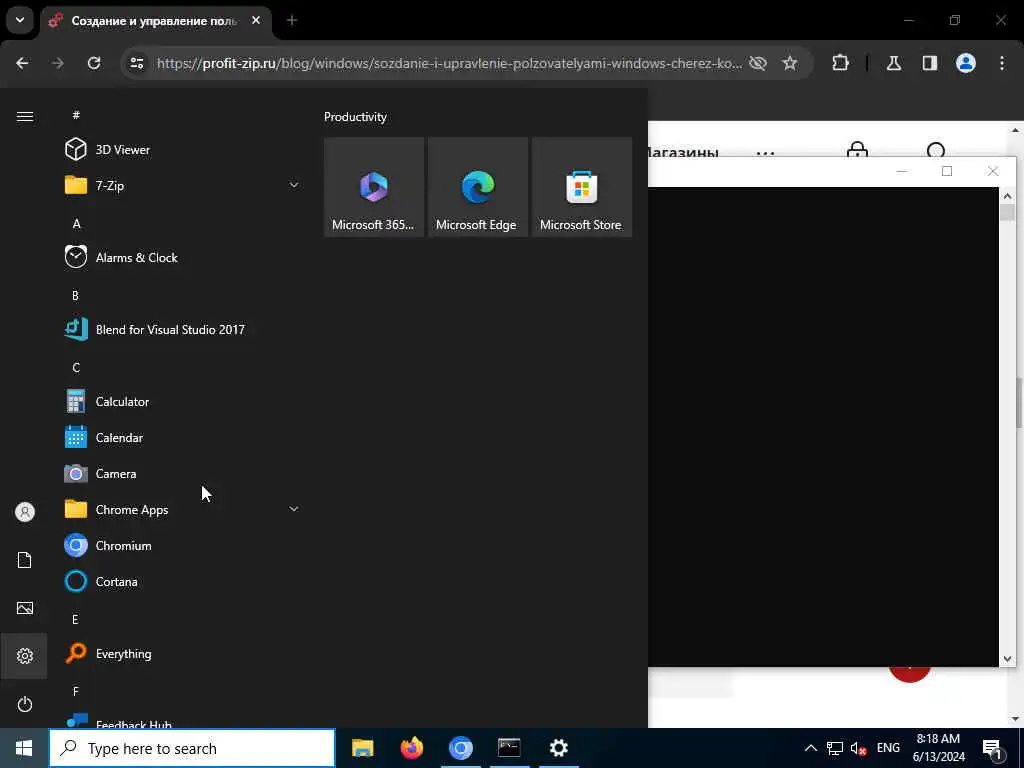Open Blend for Visual Studio 2017
This screenshot has width=1024, height=768.
182,329
